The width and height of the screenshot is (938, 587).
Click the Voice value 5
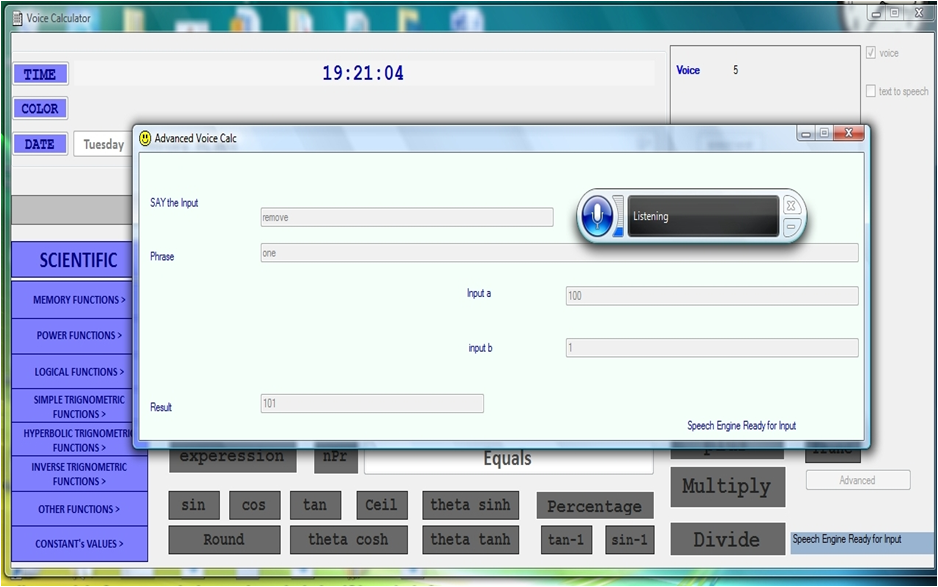pyautogui.click(x=735, y=70)
